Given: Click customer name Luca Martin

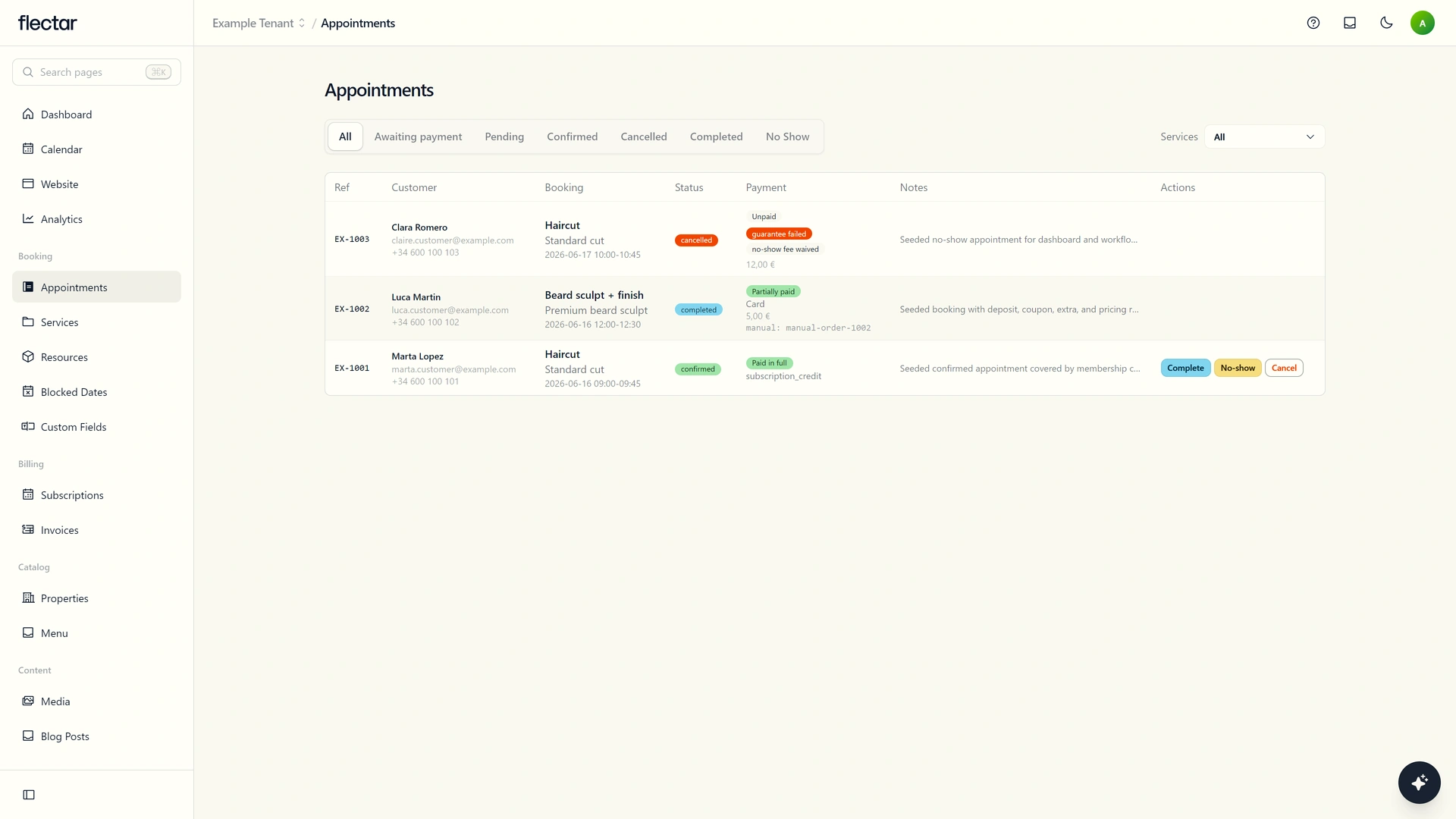Looking at the screenshot, I should (416, 297).
